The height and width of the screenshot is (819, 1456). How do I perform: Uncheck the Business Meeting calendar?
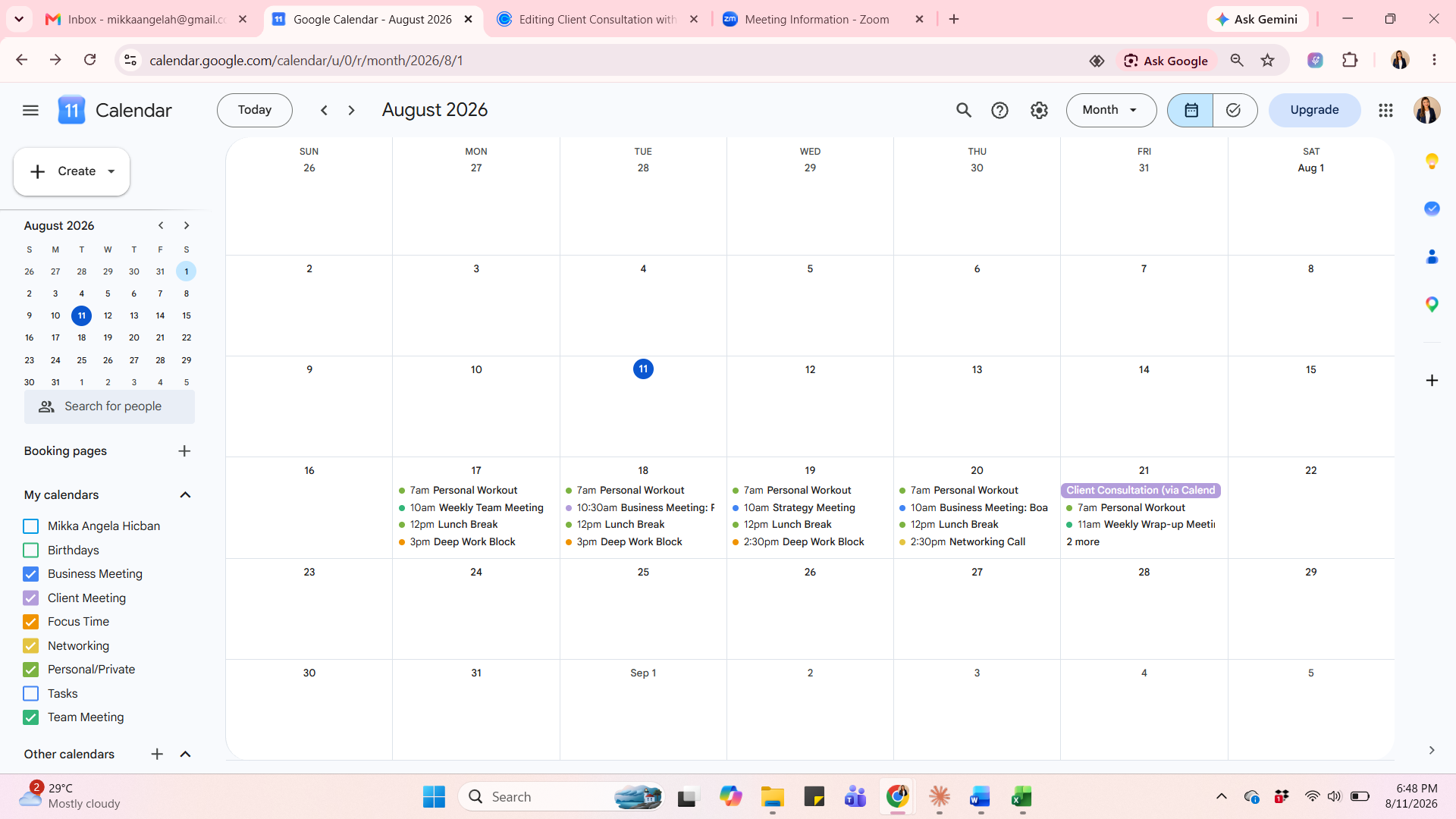tap(31, 574)
